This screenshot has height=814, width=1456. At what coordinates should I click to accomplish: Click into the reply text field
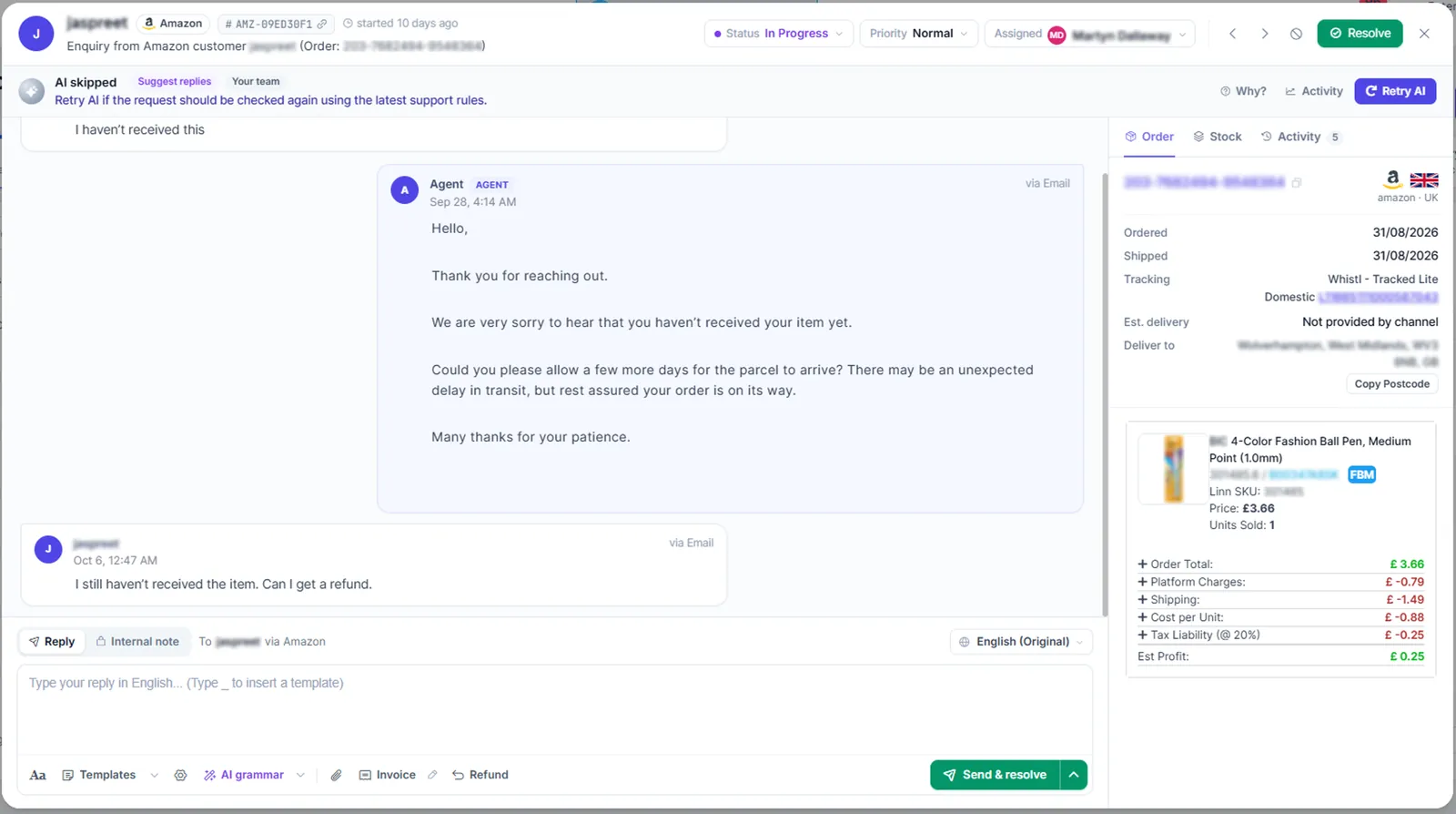555,710
